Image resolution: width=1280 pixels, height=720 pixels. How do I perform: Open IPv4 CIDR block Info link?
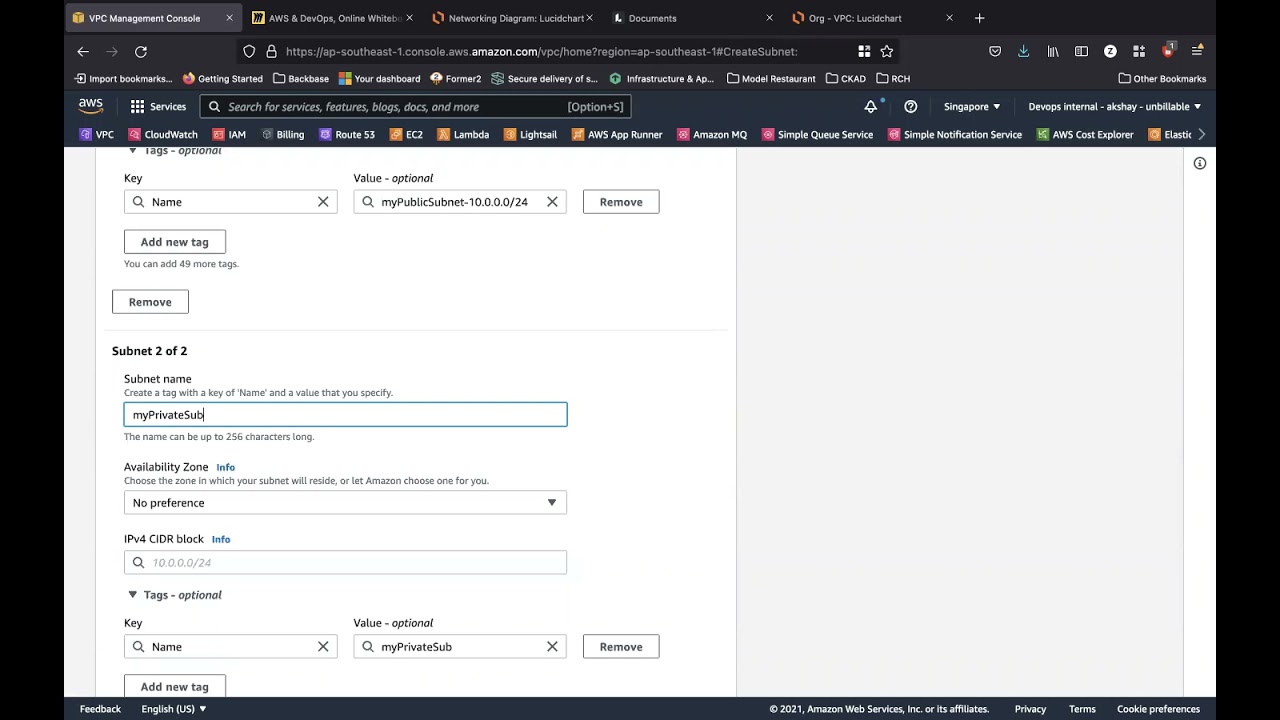(221, 539)
